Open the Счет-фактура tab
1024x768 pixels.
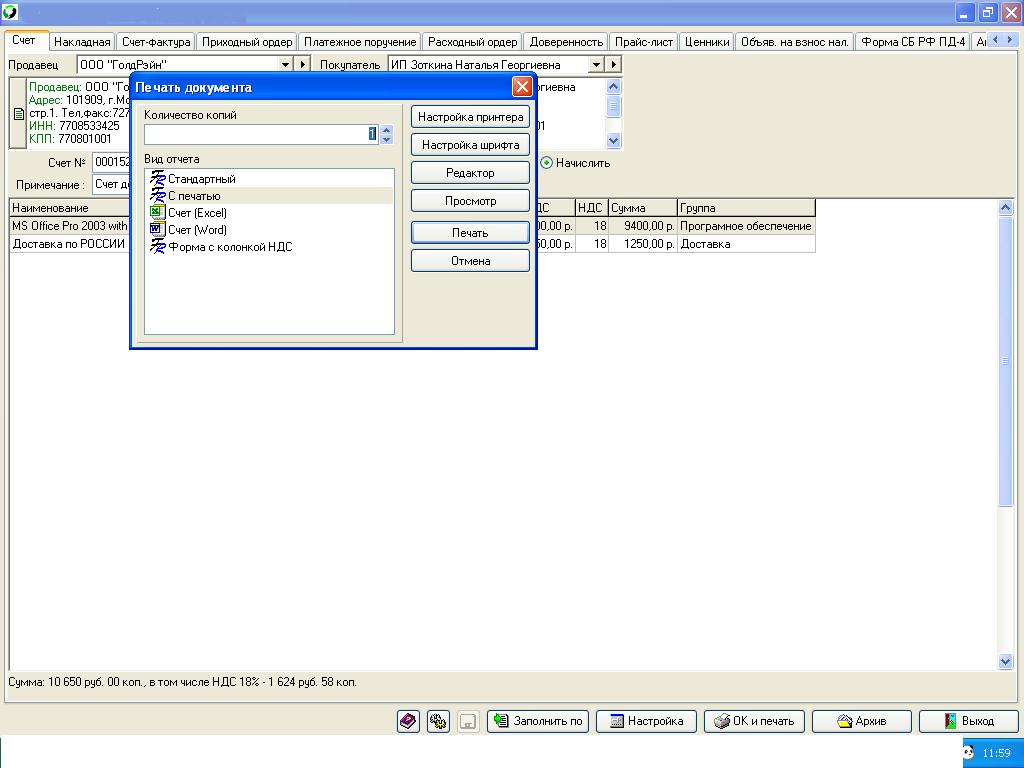click(156, 42)
